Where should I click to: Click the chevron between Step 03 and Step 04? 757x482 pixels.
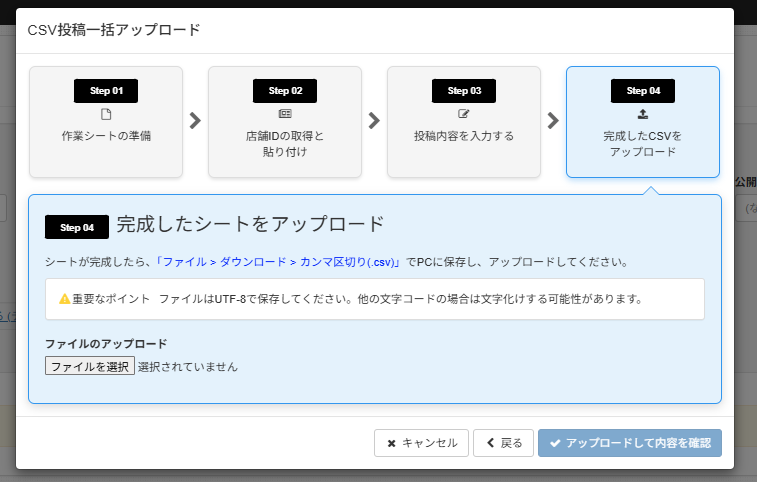[553, 121]
